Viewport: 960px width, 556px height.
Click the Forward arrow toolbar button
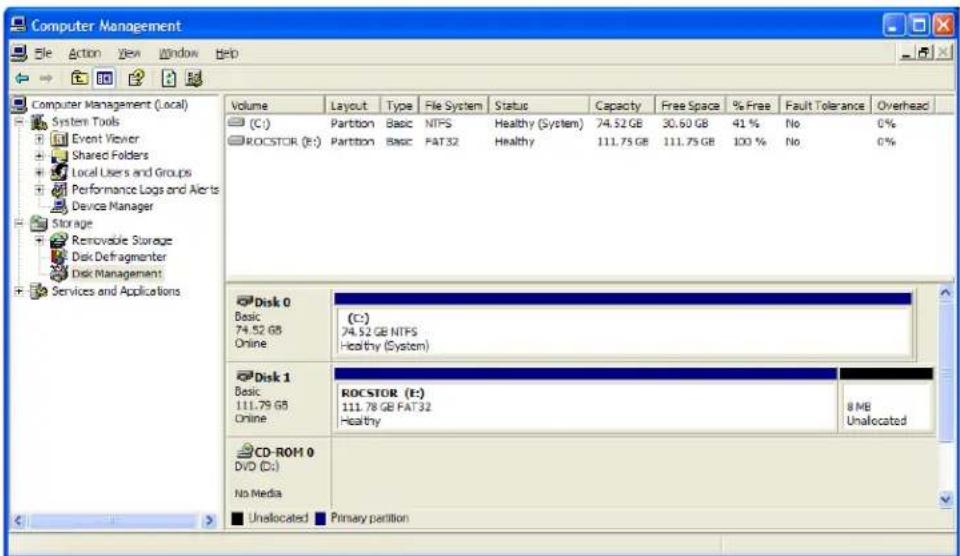pyautogui.click(x=46, y=78)
